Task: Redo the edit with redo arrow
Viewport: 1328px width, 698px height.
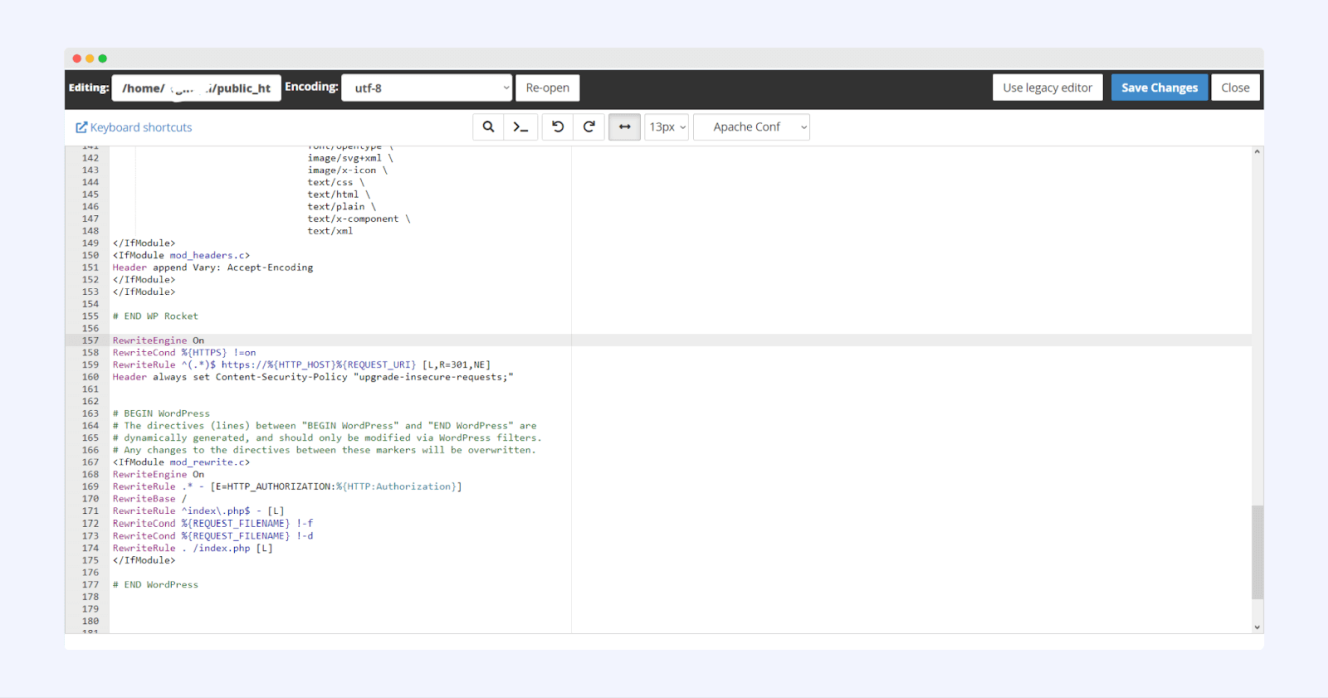Action: [589, 127]
